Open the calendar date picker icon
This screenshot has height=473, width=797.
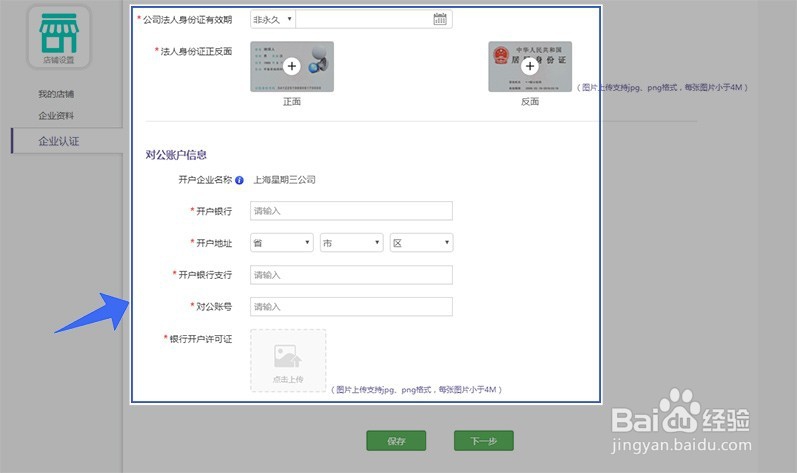(440, 19)
